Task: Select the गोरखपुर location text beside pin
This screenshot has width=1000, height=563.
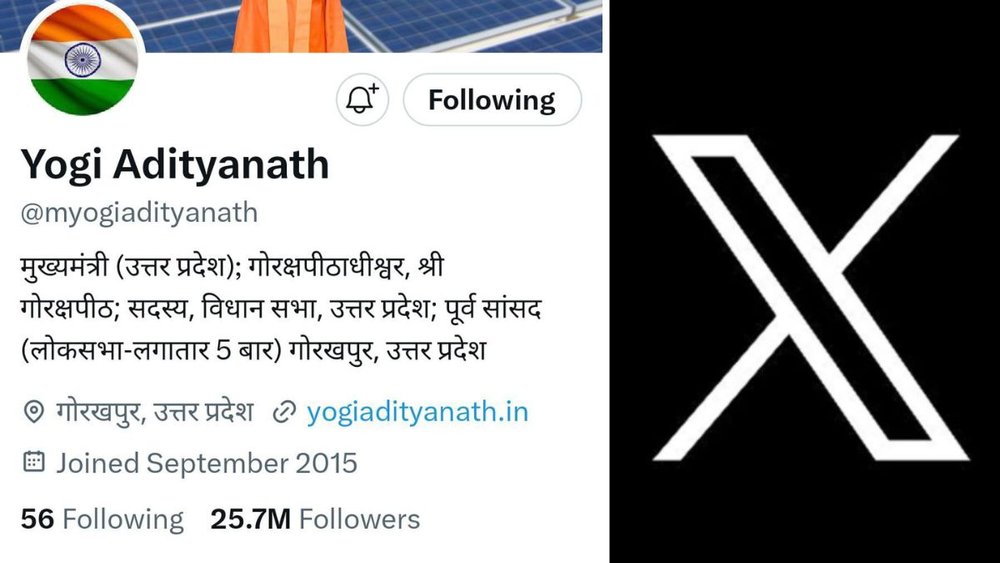Action: (x=154, y=412)
